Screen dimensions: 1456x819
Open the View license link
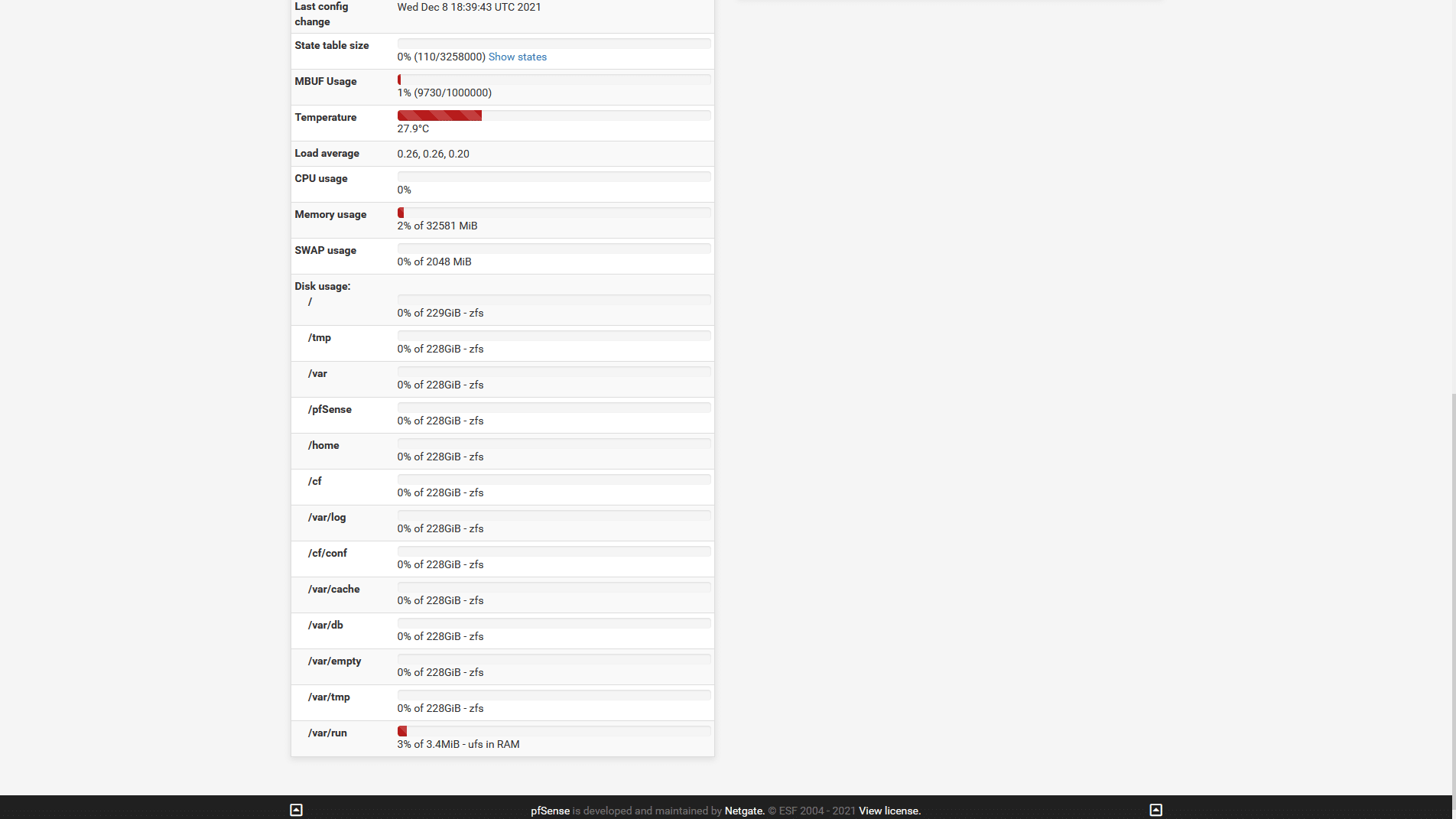(x=889, y=811)
